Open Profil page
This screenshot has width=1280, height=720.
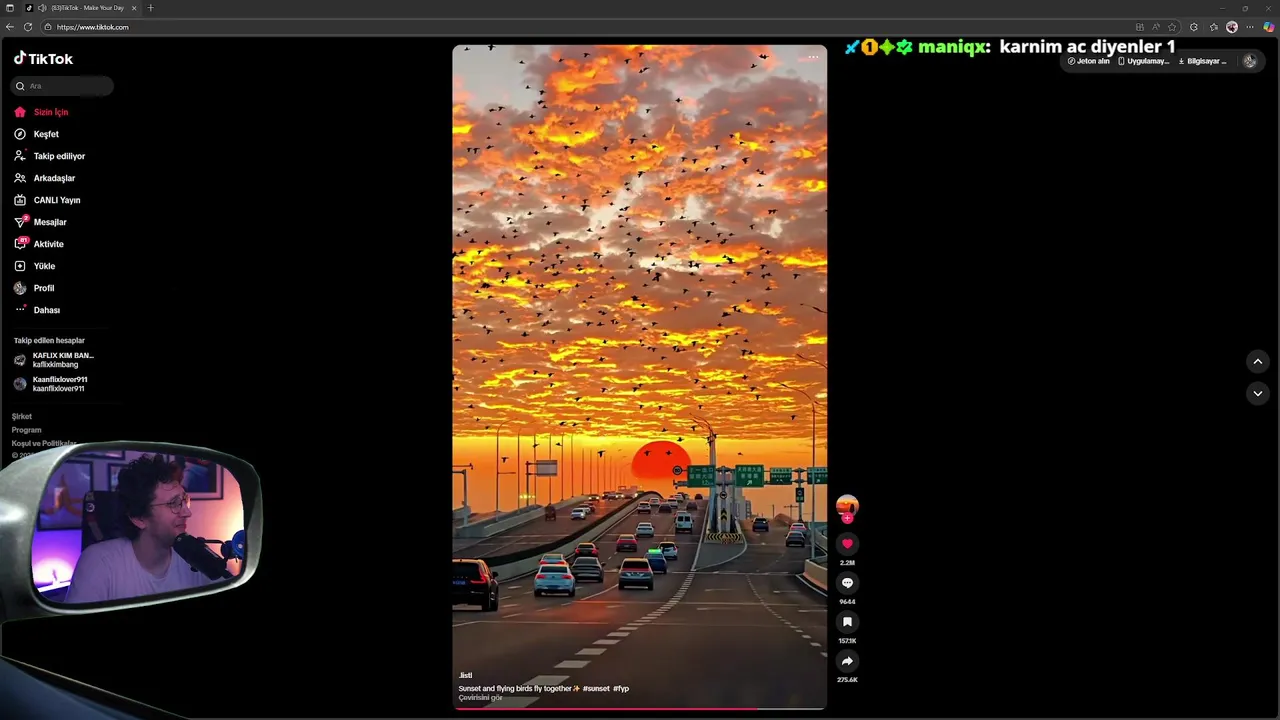point(35,288)
